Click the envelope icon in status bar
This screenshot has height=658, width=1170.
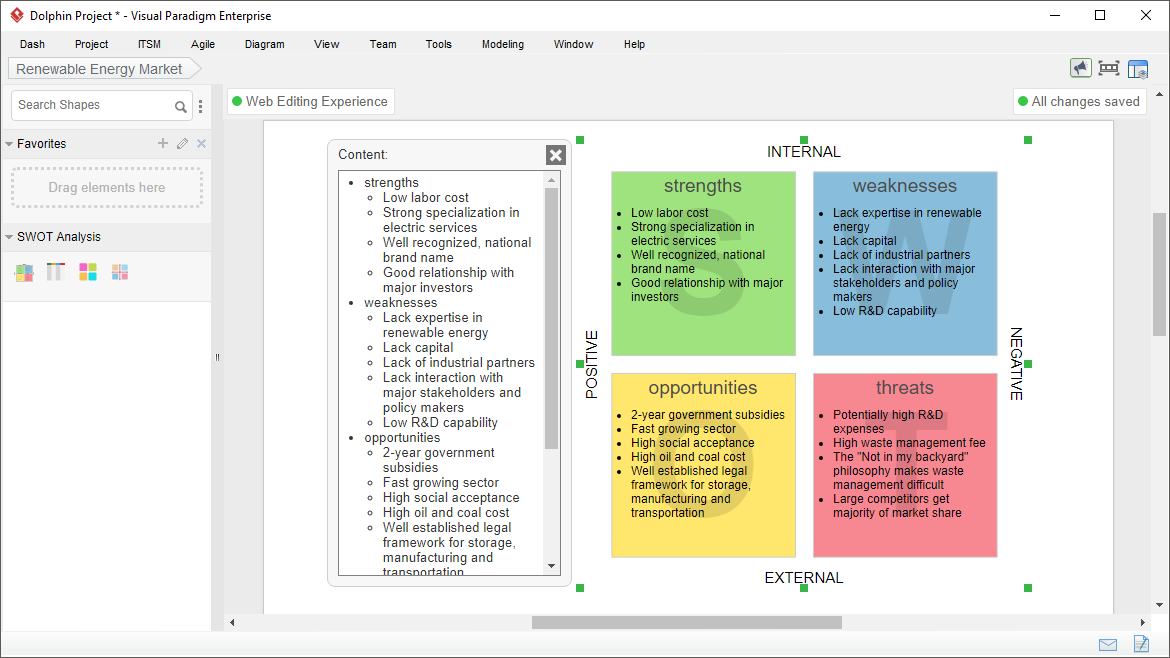click(x=1108, y=645)
